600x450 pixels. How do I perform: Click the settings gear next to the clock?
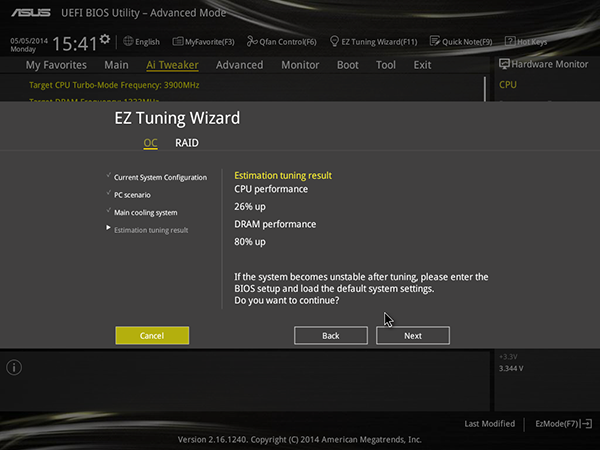(x=105, y=39)
